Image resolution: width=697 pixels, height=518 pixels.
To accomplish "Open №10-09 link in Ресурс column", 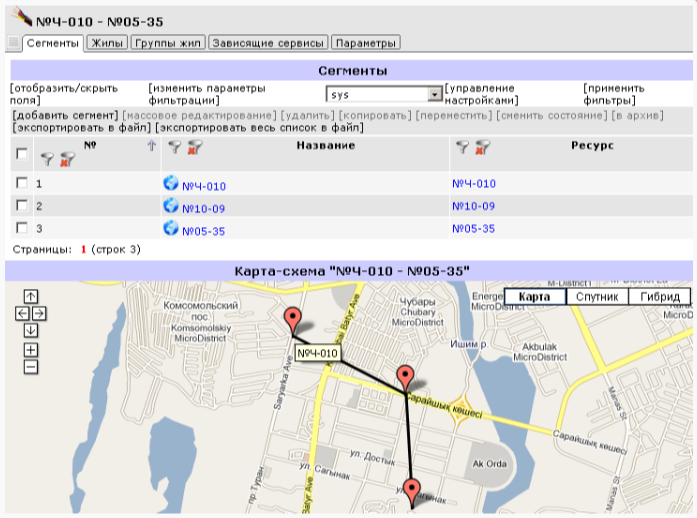I will pos(473,206).
